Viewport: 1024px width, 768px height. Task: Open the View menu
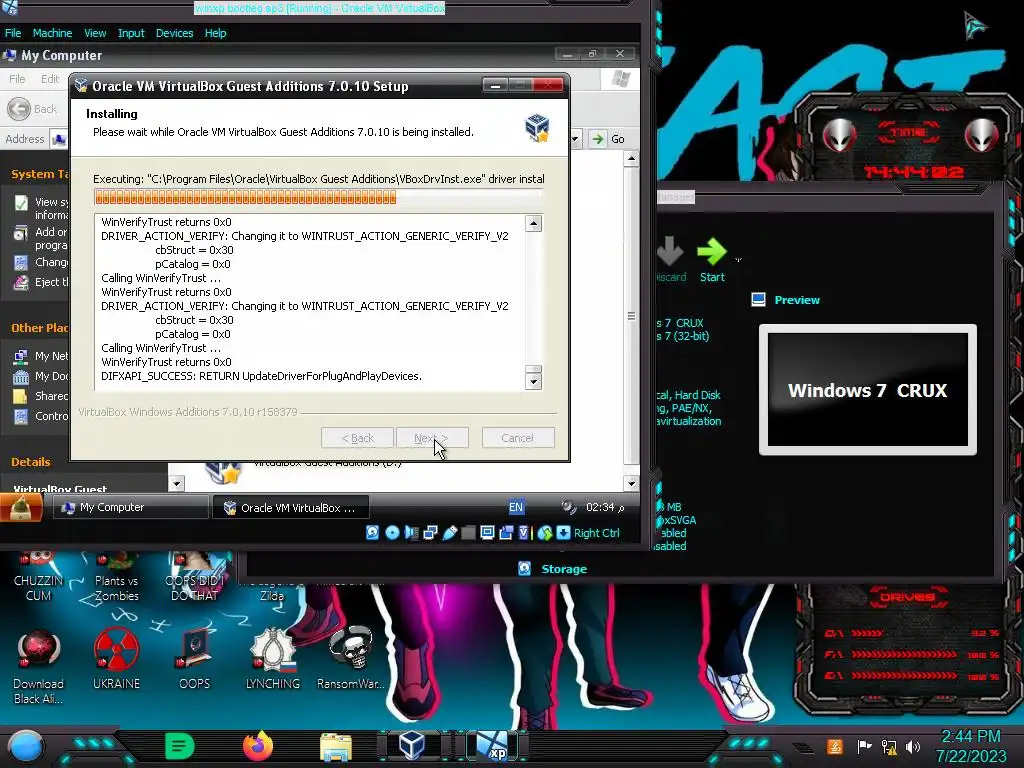pos(95,33)
